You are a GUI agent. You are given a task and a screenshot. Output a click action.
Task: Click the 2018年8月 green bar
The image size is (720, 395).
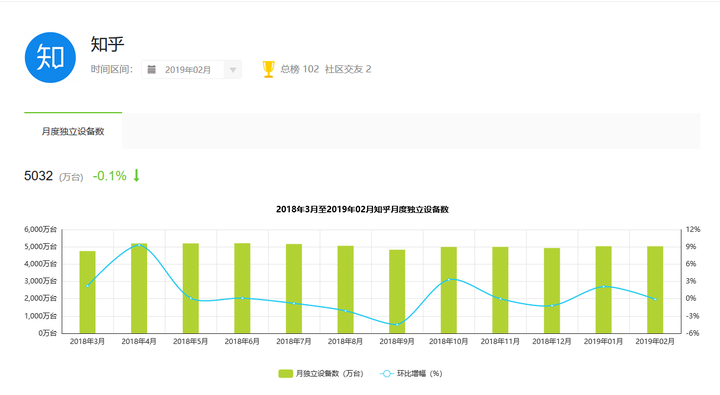[345, 289]
